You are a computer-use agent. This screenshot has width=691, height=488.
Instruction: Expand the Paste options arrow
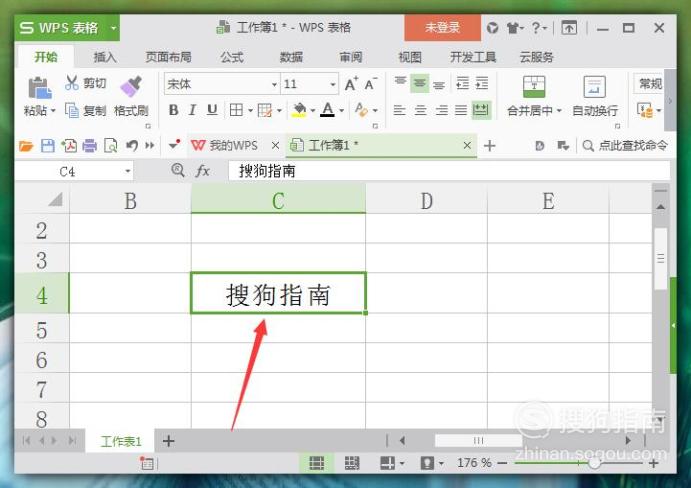tap(53, 111)
